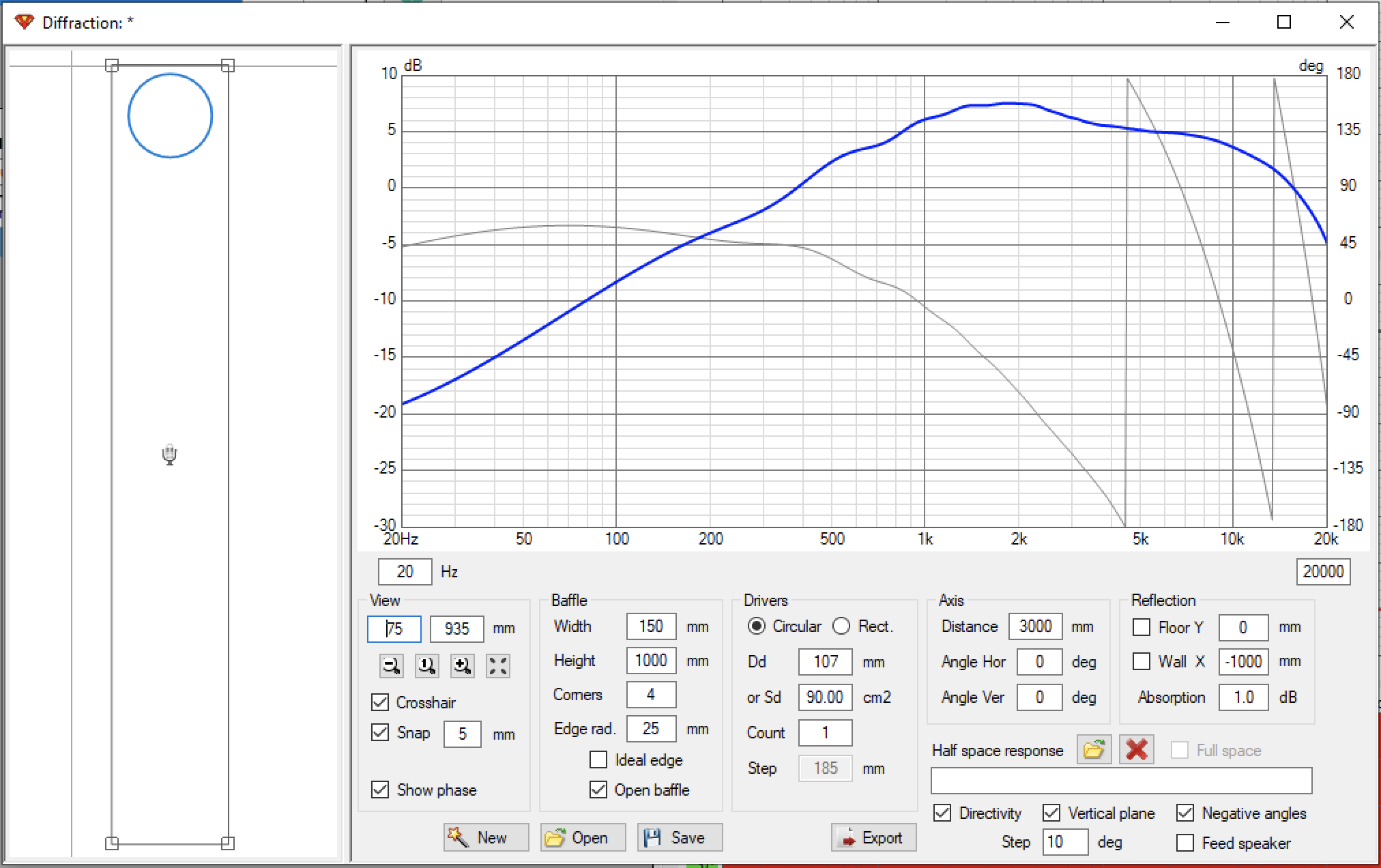Viewport: 1381px width, 868px height.
Task: Toggle the Vertical plane checkbox
Action: click(1051, 813)
